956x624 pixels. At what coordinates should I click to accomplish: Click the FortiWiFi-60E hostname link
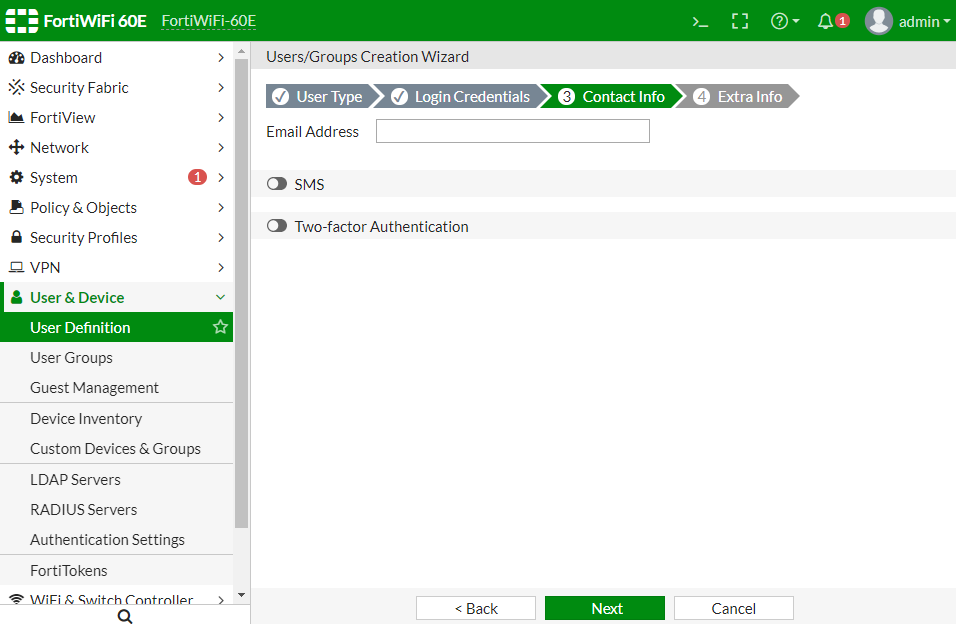tap(209, 21)
